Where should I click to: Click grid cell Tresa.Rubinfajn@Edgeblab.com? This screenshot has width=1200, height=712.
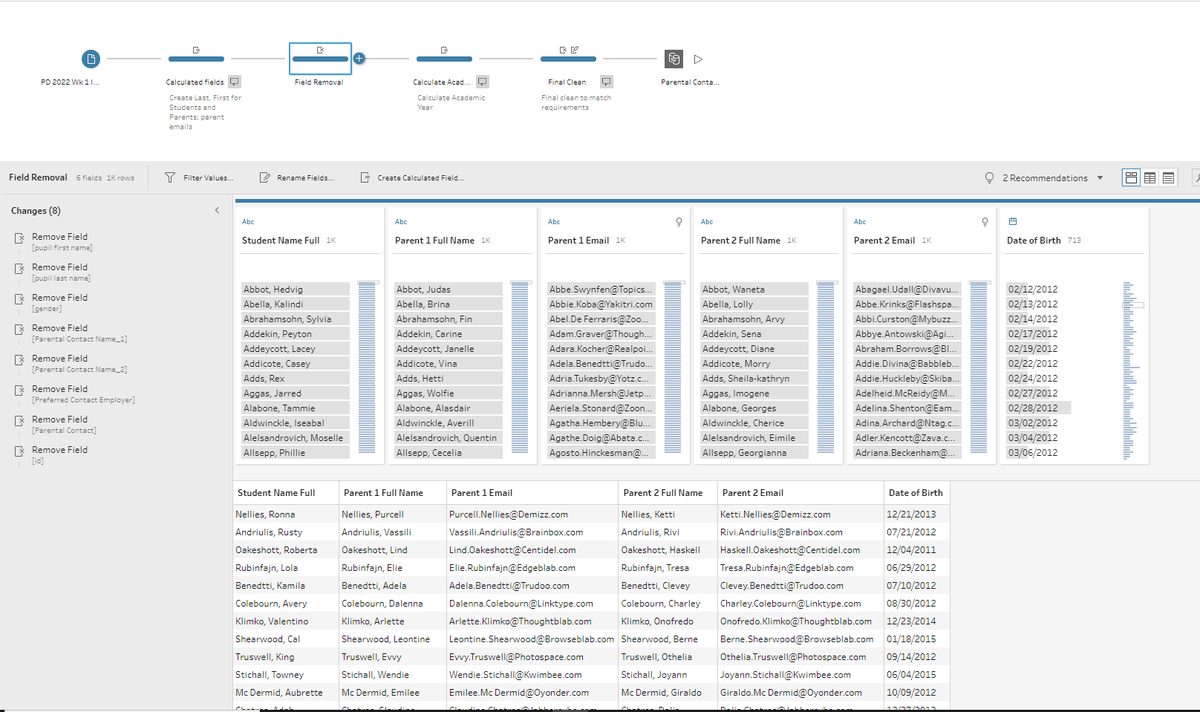(x=799, y=568)
